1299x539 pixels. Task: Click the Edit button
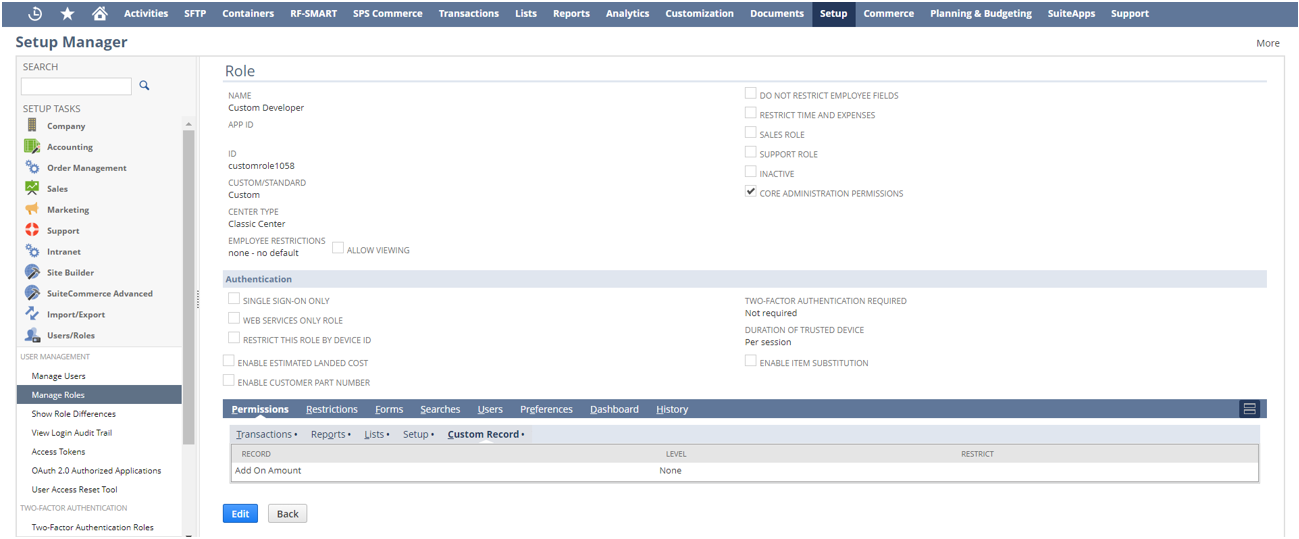tap(240, 513)
